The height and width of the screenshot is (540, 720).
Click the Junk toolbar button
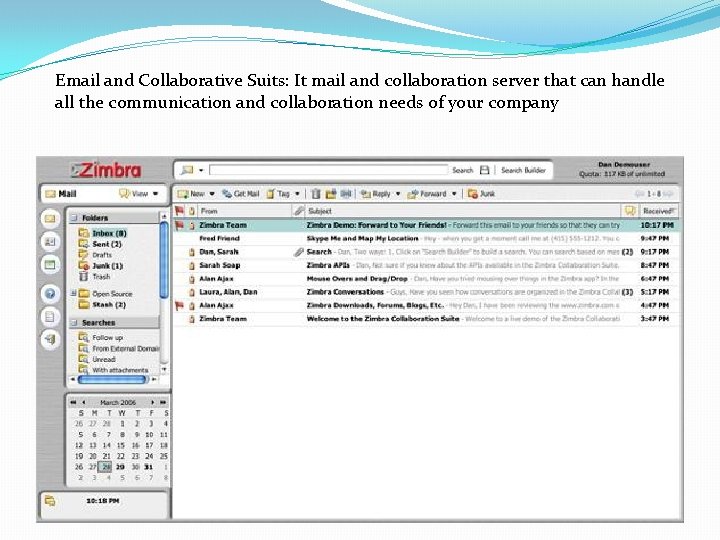(481, 194)
